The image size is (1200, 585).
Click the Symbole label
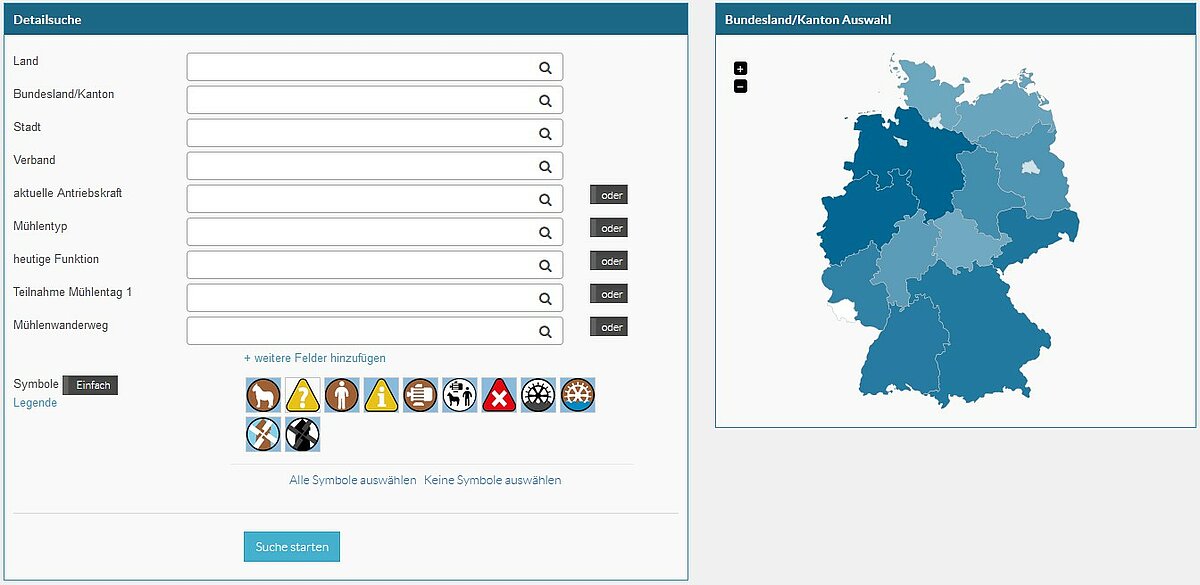point(36,384)
